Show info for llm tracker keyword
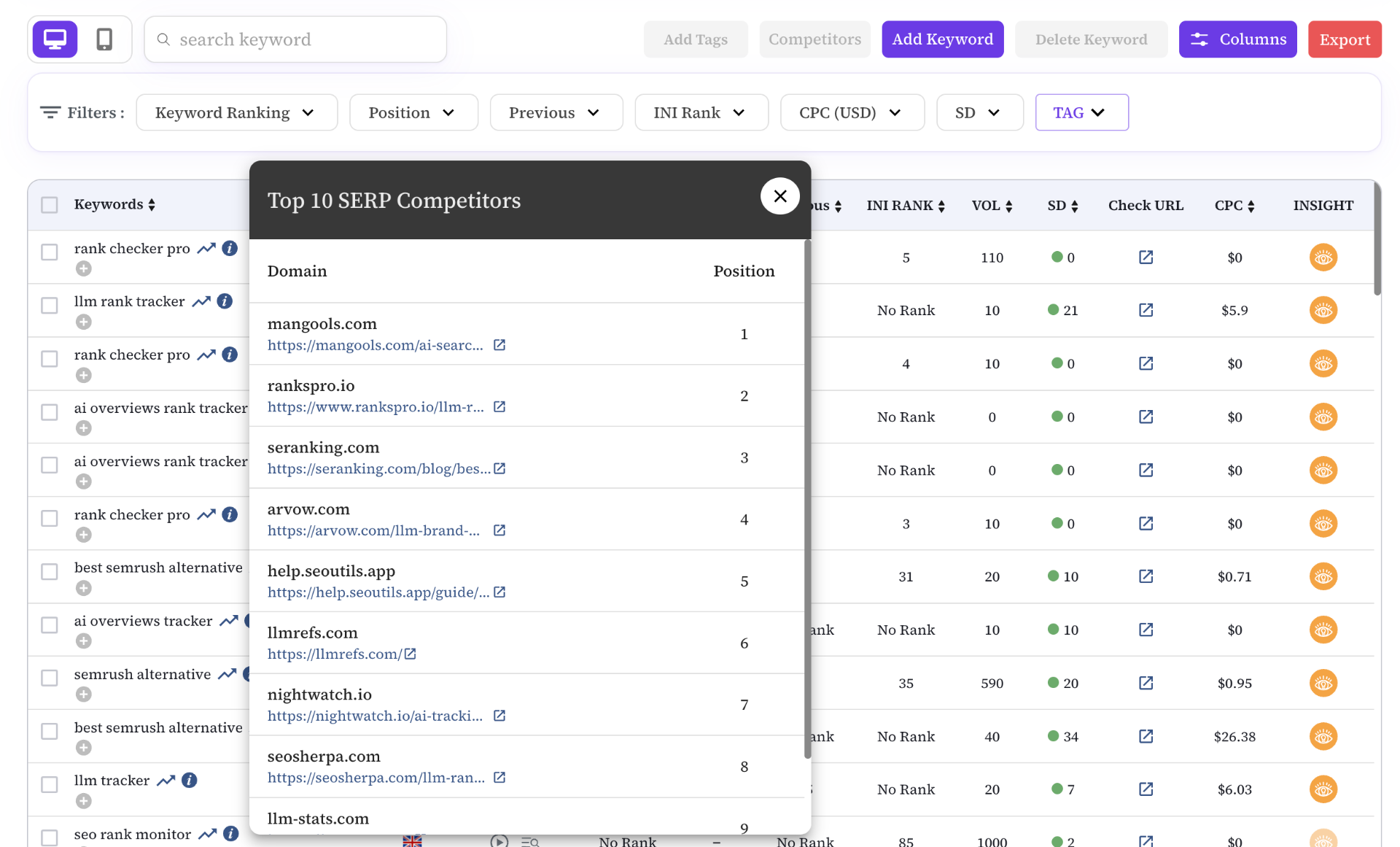Viewport: 1400px width, 847px height. 190,781
